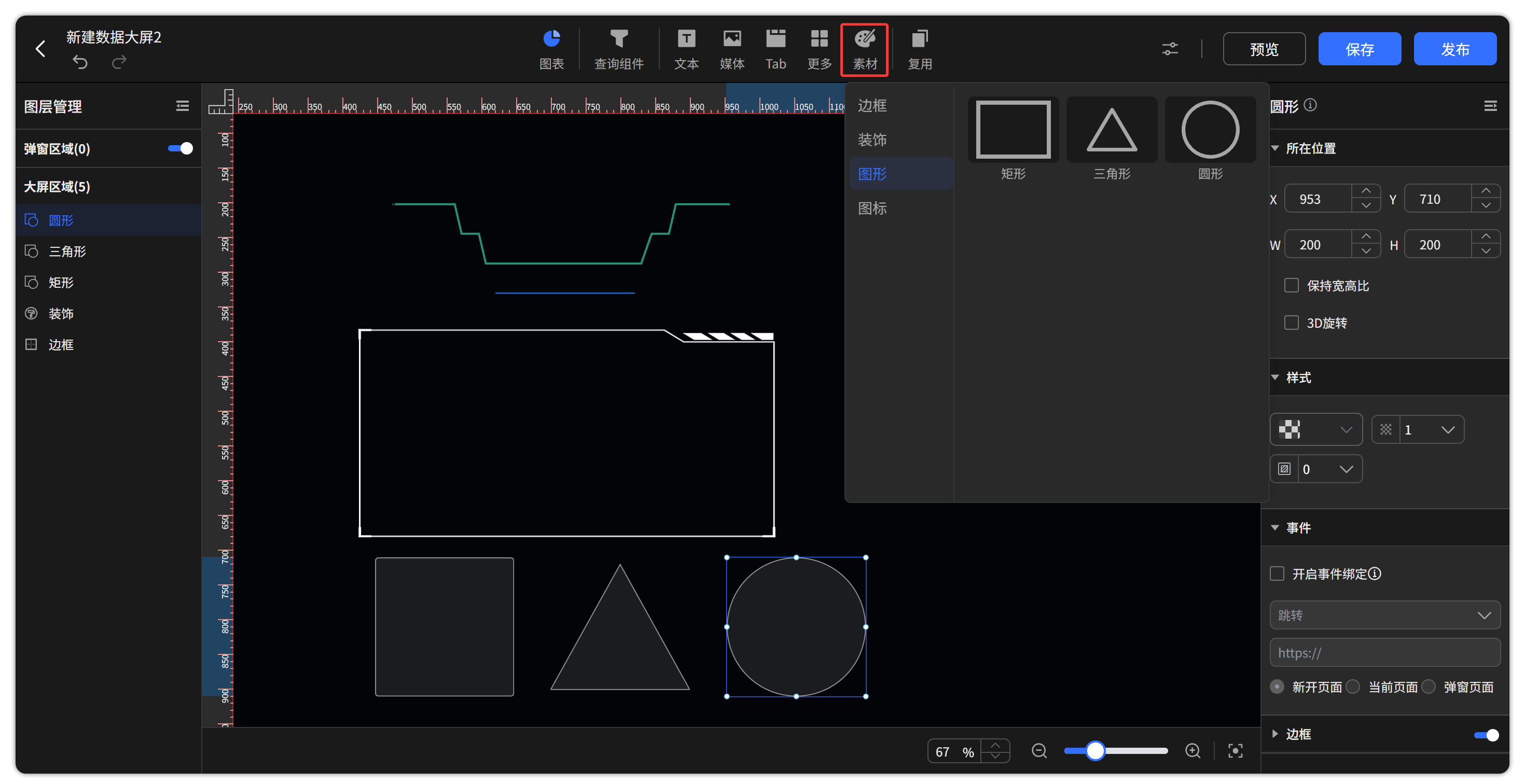Go back with the left arrow icon
Viewport: 1525px width, 784px height.
pyautogui.click(x=40, y=49)
